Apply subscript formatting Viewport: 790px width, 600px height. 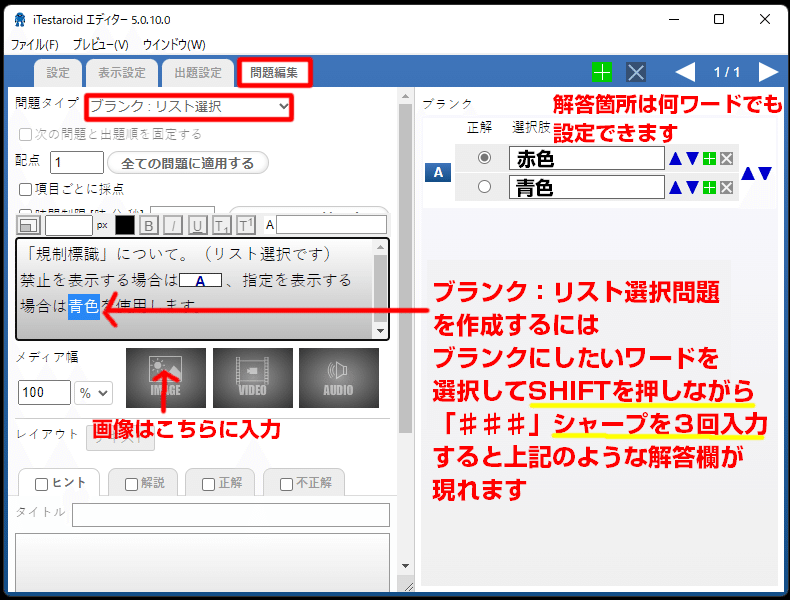pos(222,225)
